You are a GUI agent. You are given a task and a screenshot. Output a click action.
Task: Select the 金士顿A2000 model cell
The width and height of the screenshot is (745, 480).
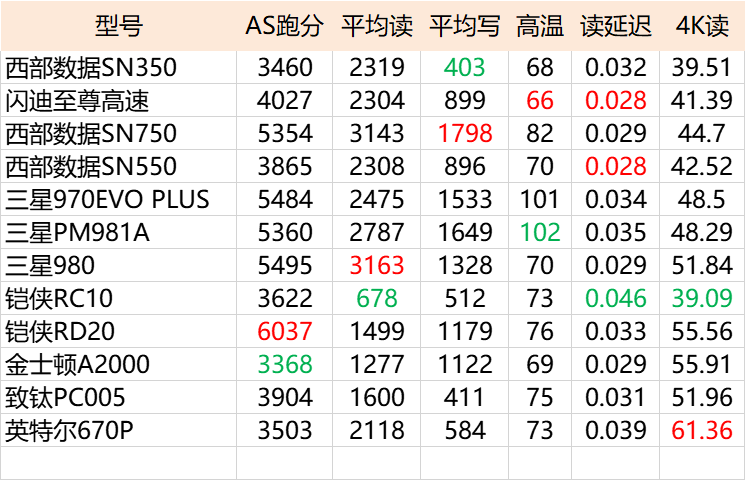click(119, 365)
